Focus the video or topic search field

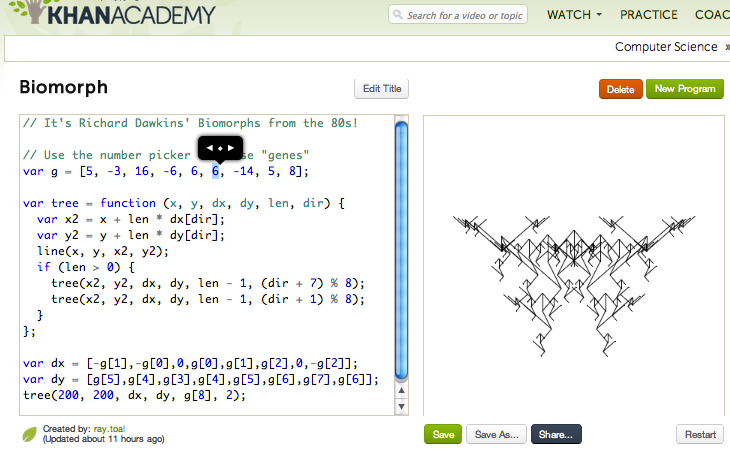465,16
